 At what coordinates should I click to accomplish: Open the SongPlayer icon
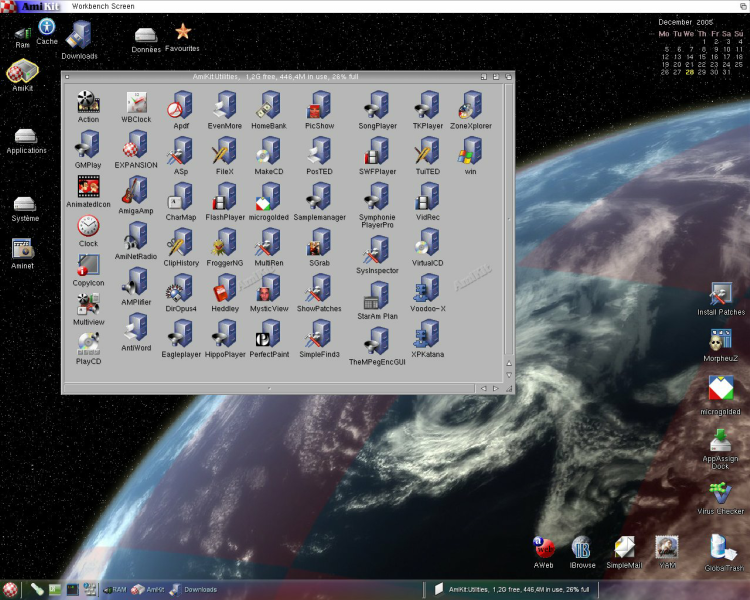pyautogui.click(x=377, y=105)
